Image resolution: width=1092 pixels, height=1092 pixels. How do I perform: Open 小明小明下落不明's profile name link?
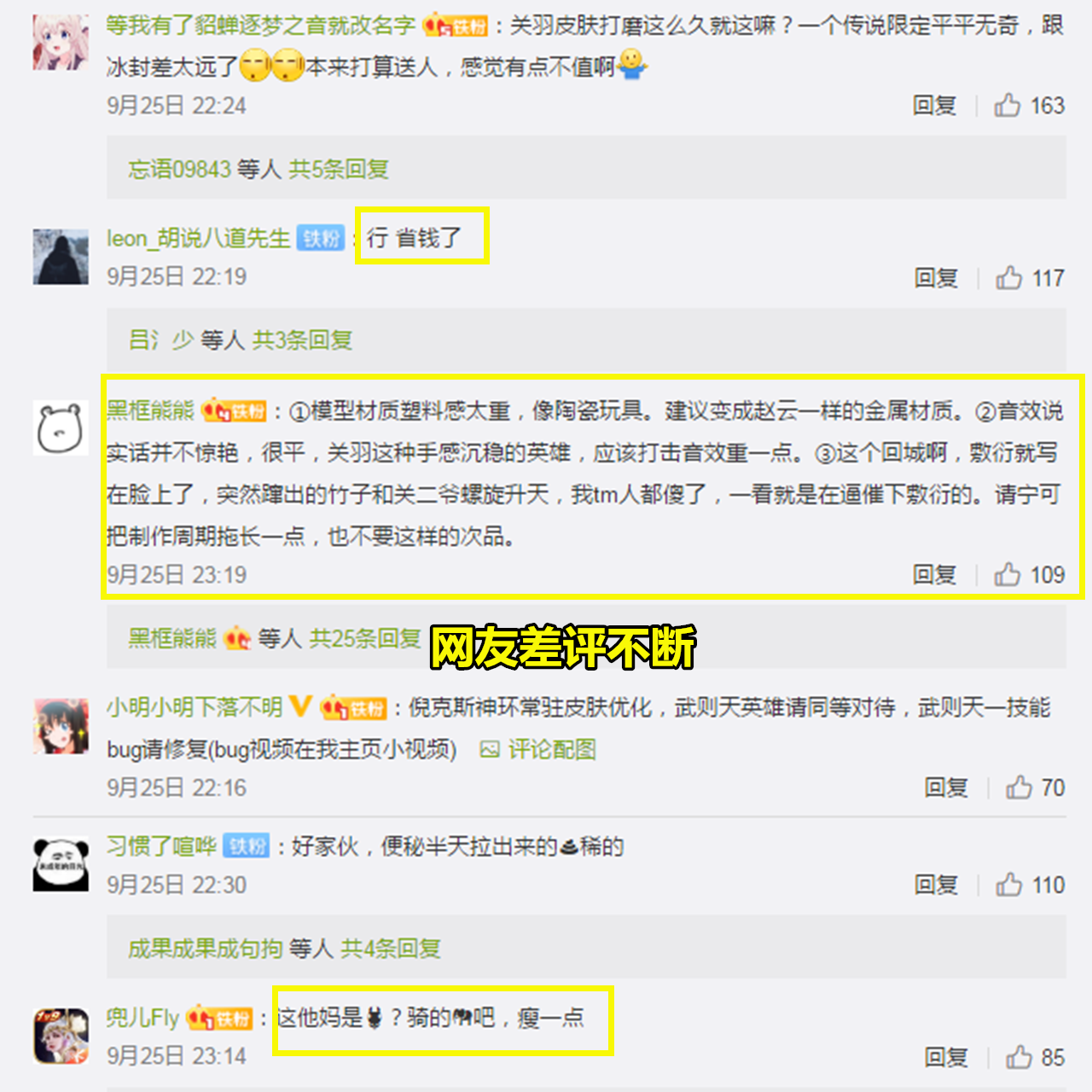195,706
